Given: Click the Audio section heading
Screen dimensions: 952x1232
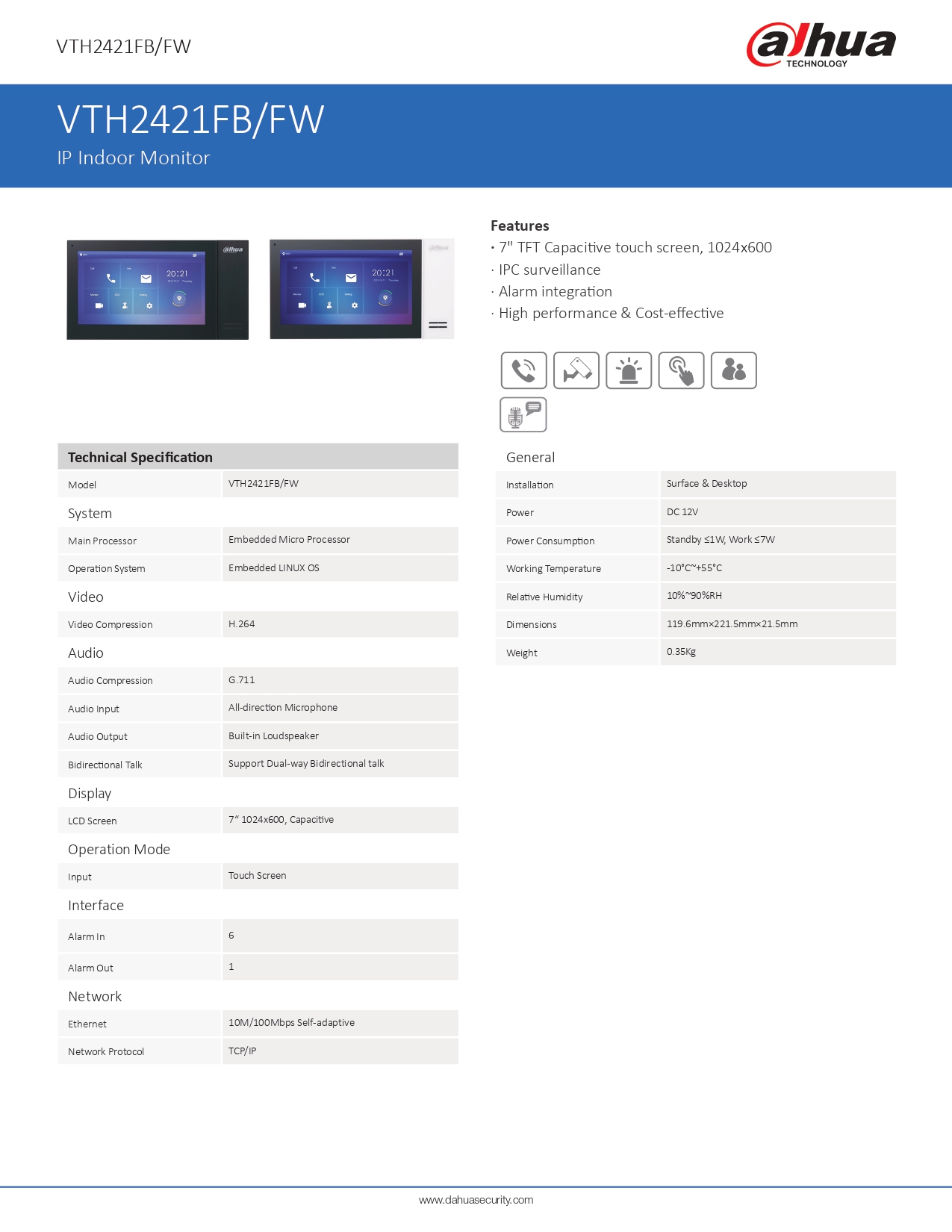Looking at the screenshot, I should pos(86,653).
